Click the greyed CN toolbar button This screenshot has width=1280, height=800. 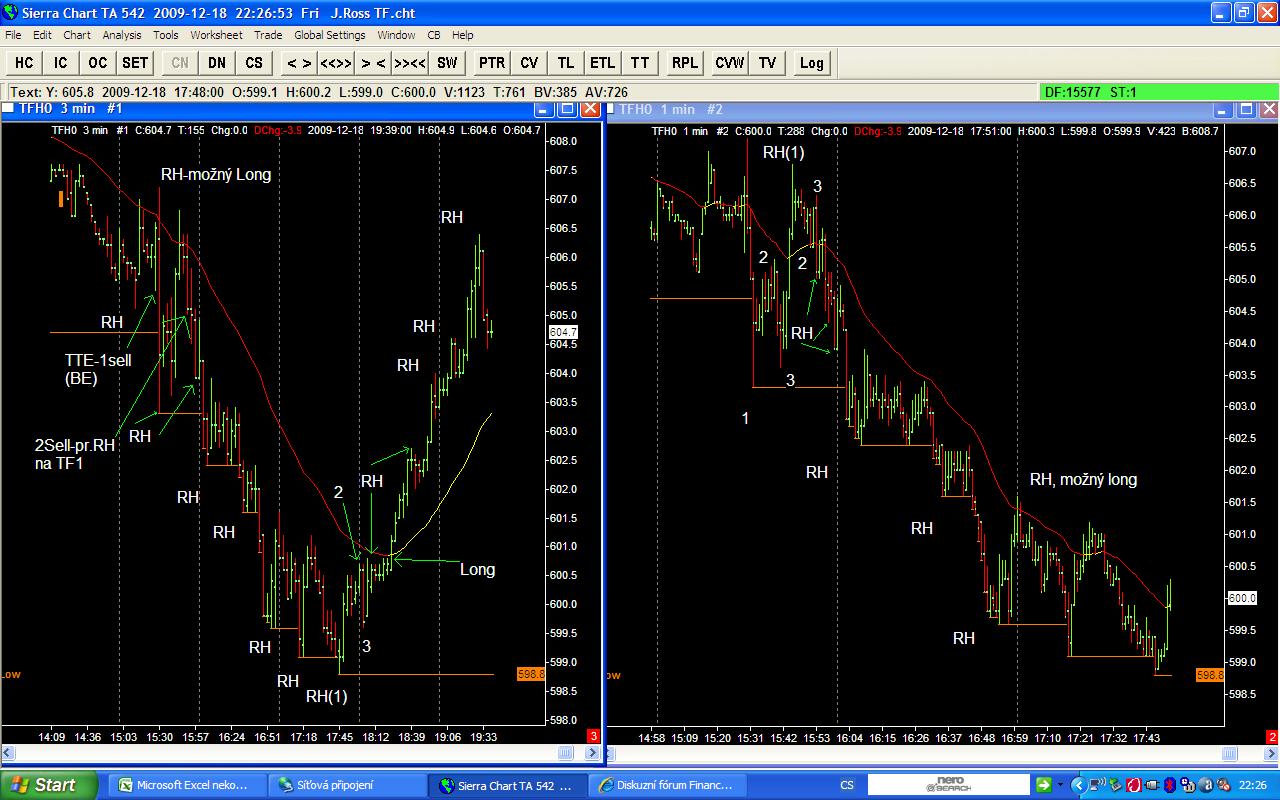pos(180,63)
